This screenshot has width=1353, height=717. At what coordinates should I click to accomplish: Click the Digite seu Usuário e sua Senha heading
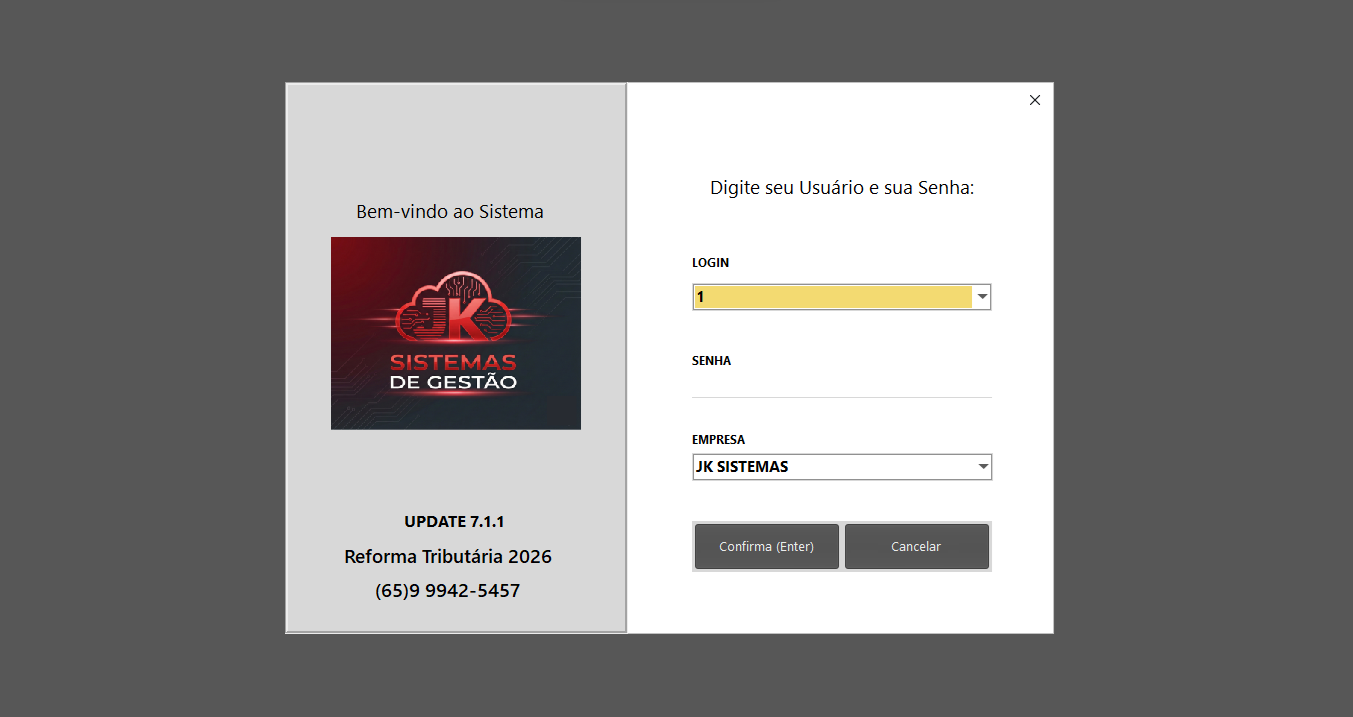coord(842,188)
